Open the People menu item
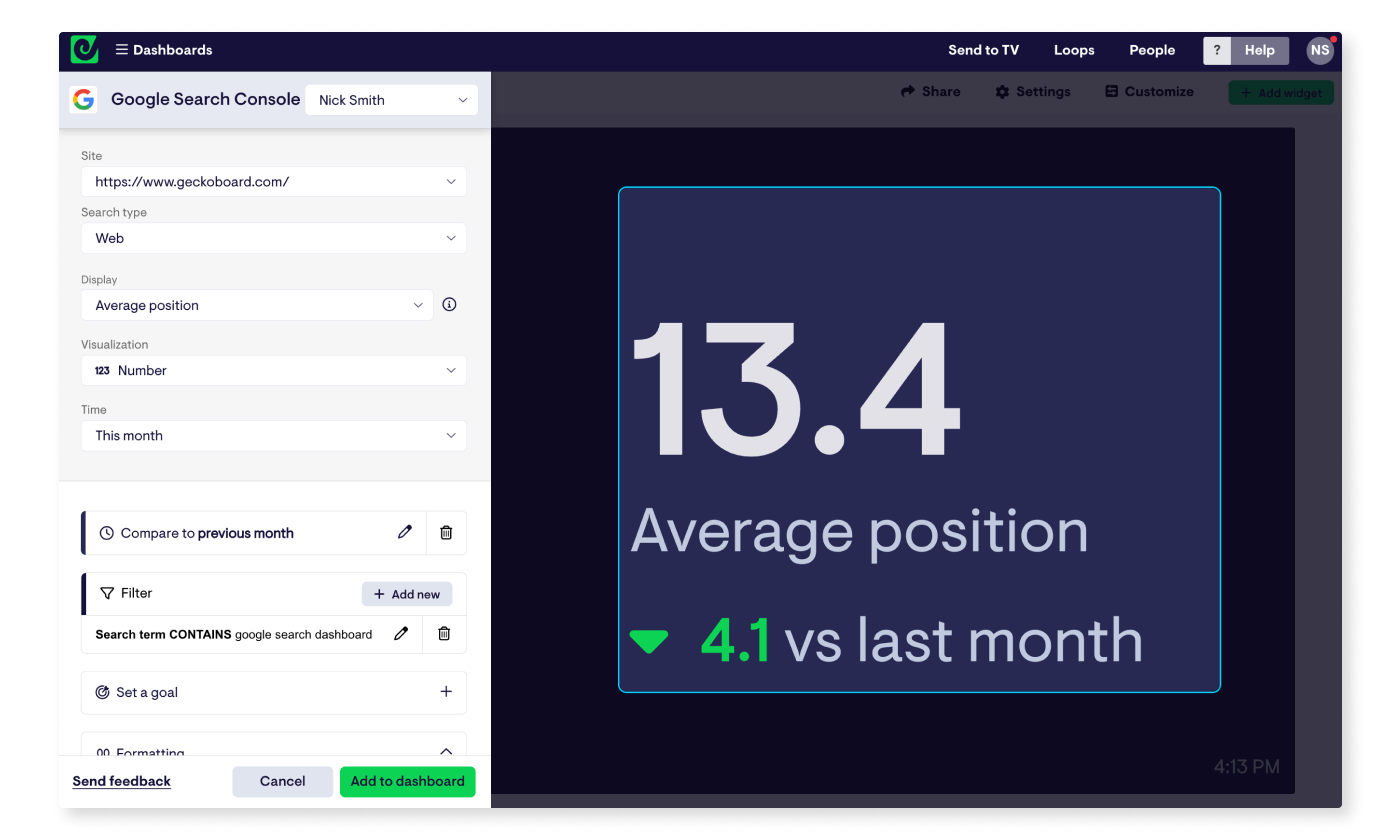This screenshot has height=840, width=1400. point(1151,49)
